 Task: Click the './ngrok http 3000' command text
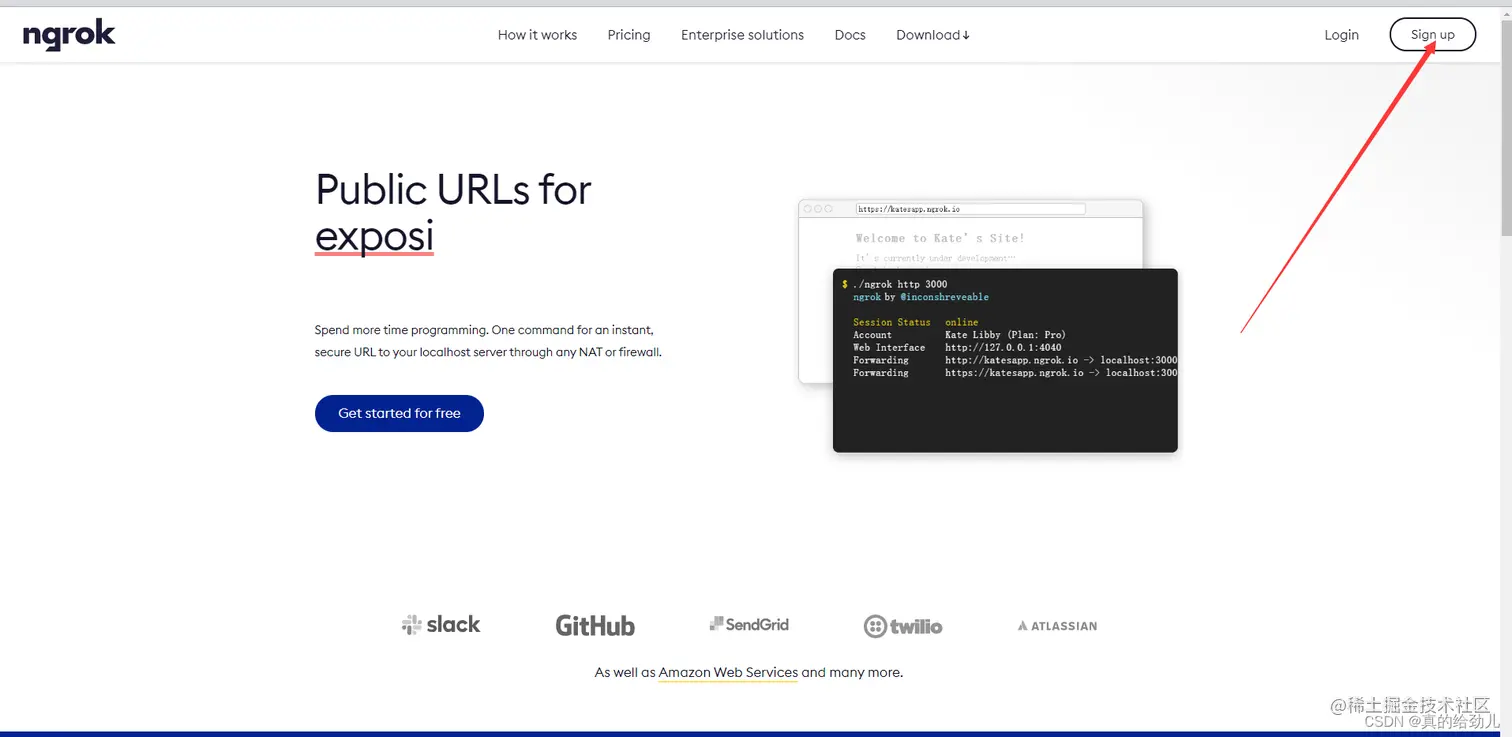[900, 284]
